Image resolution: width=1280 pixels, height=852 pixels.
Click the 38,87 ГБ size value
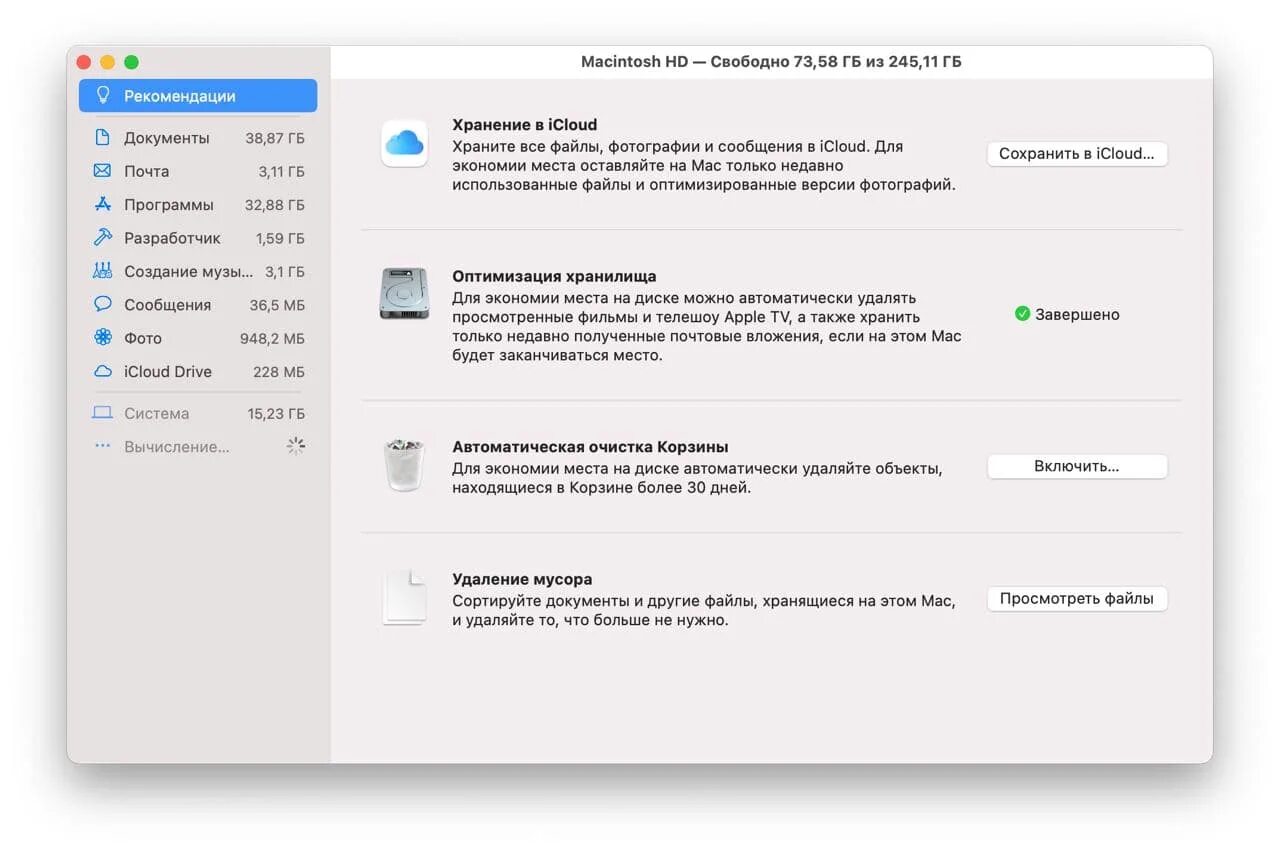[275, 138]
